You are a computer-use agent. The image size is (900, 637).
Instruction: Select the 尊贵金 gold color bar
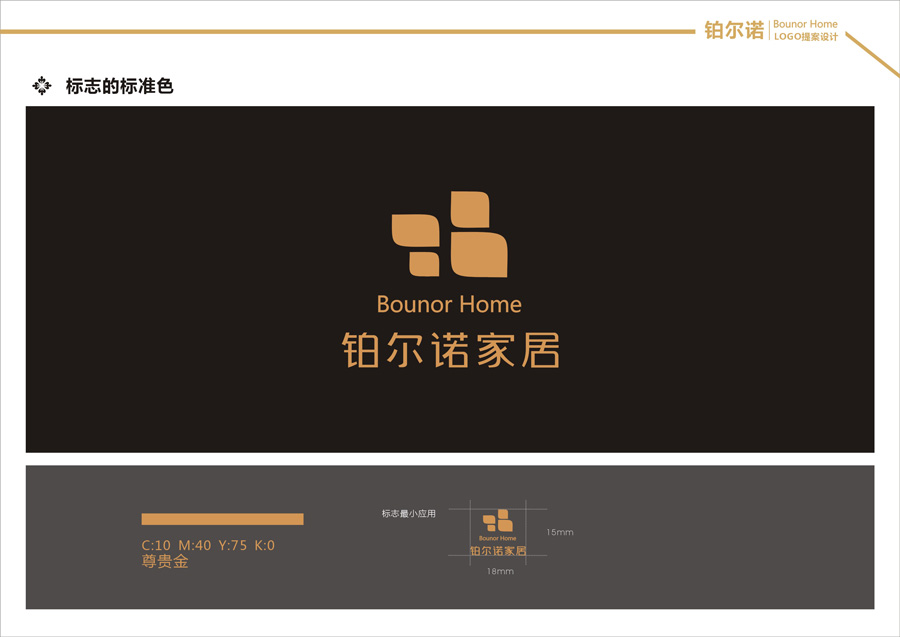[222, 519]
